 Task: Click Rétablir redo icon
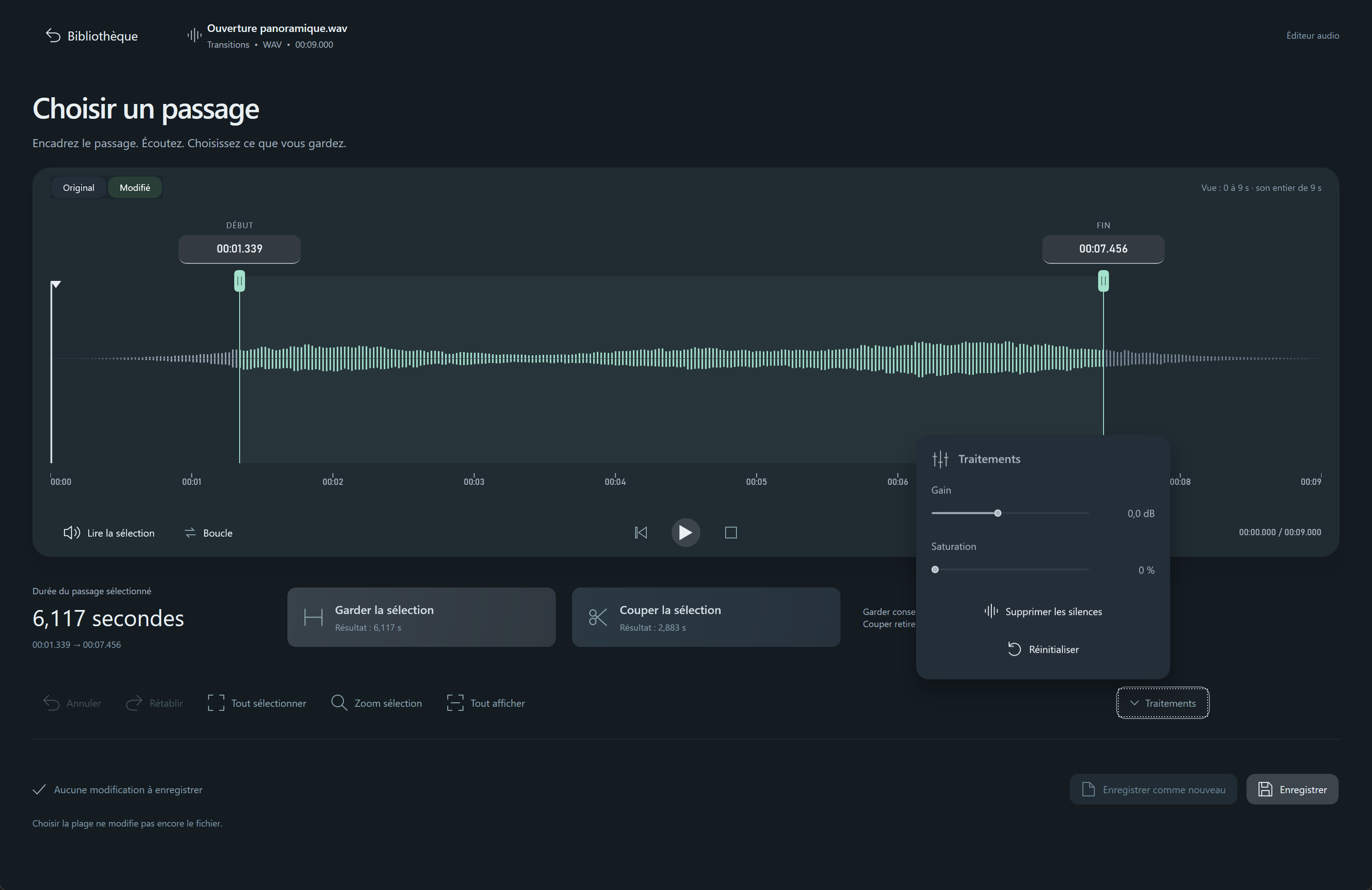tap(134, 703)
